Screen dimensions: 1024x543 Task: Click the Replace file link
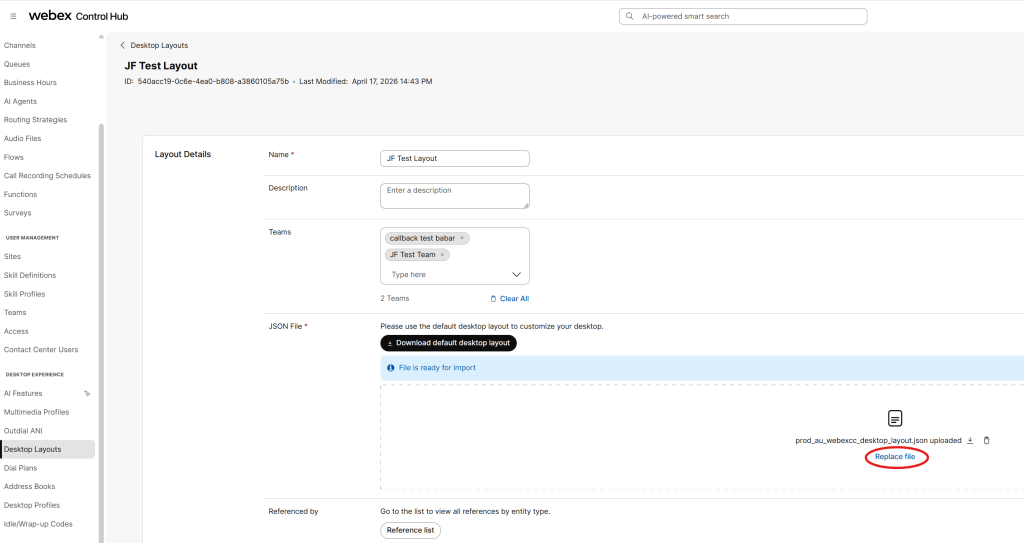point(895,457)
